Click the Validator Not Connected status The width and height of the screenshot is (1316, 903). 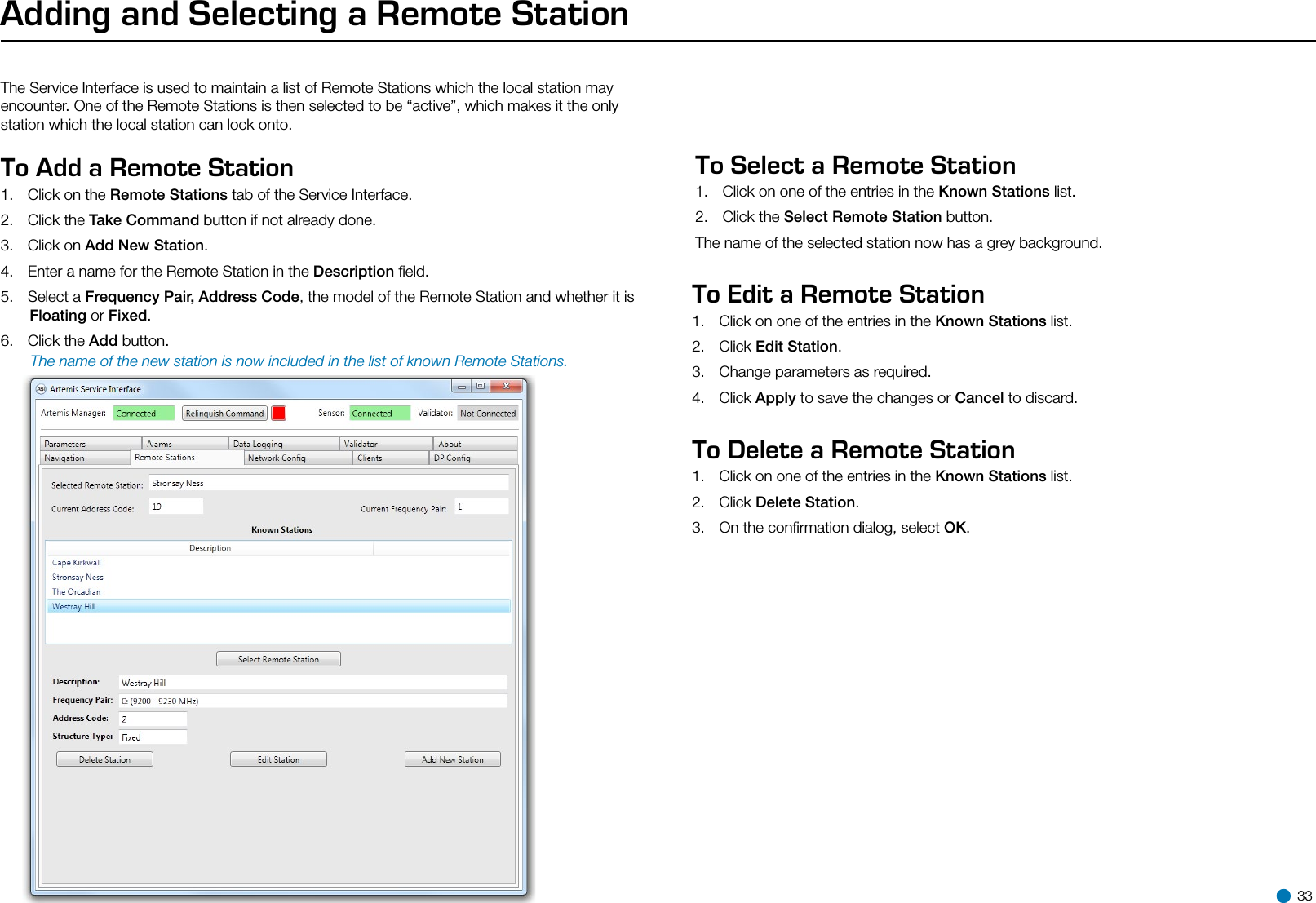coord(488,414)
